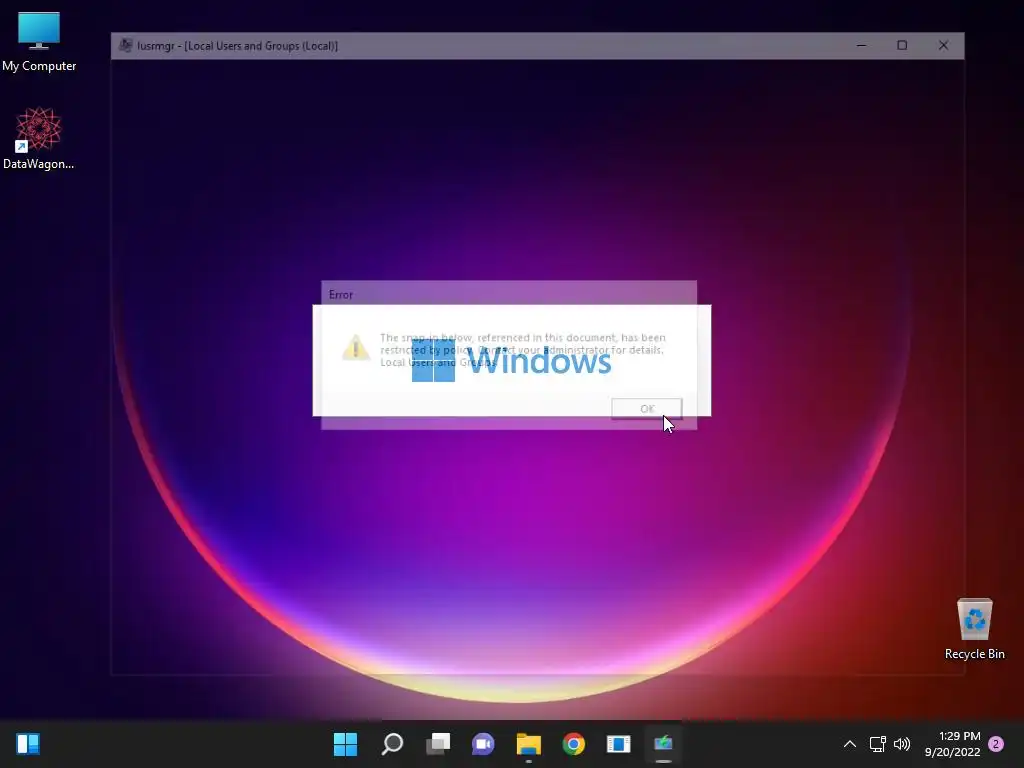1024x768 pixels.
Task: Launch Google Chrome from the taskbar
Action: pyautogui.click(x=573, y=744)
